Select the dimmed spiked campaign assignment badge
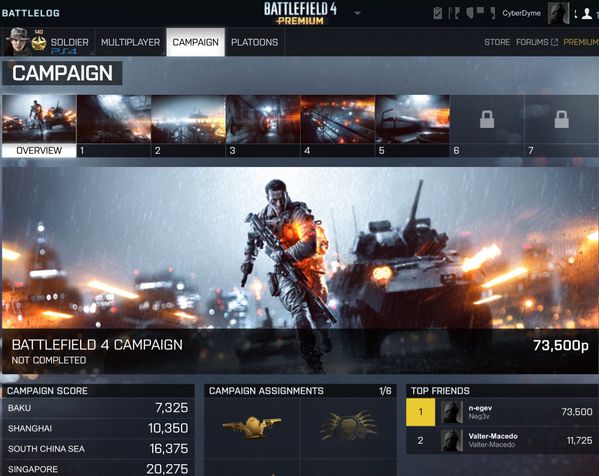Screen dimensions: 599x476 (x=349, y=426)
